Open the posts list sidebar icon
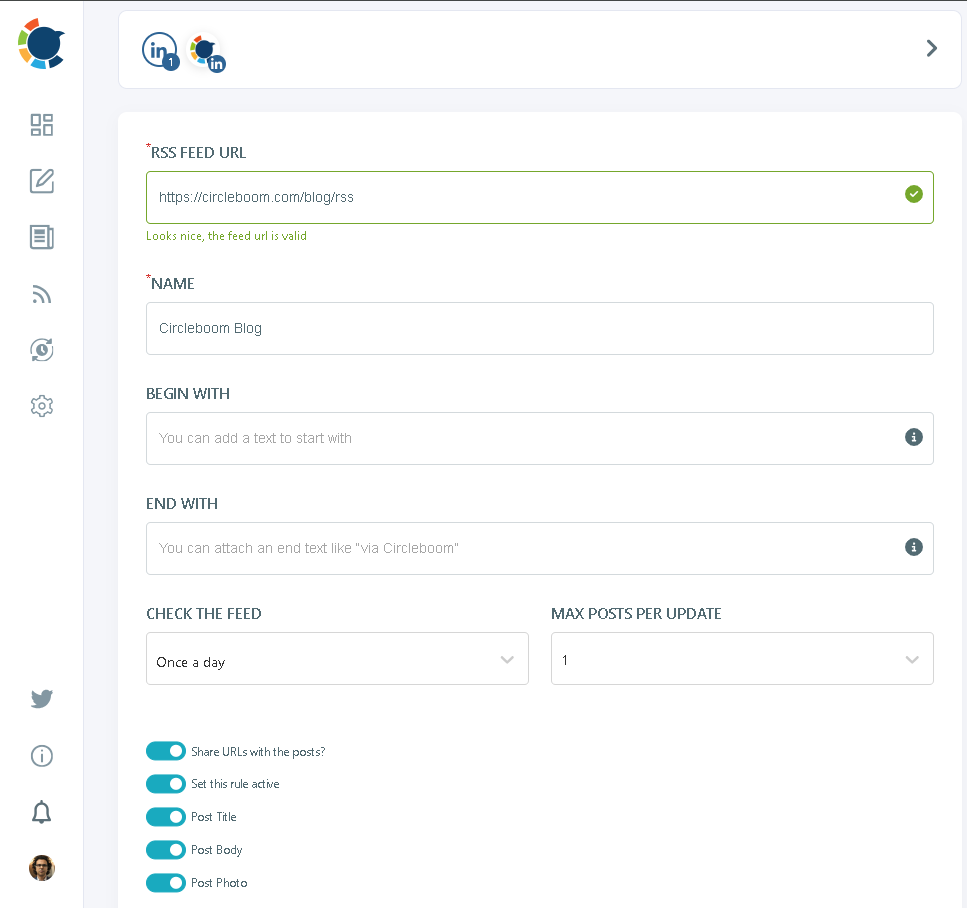This screenshot has height=908, width=967. click(41, 237)
